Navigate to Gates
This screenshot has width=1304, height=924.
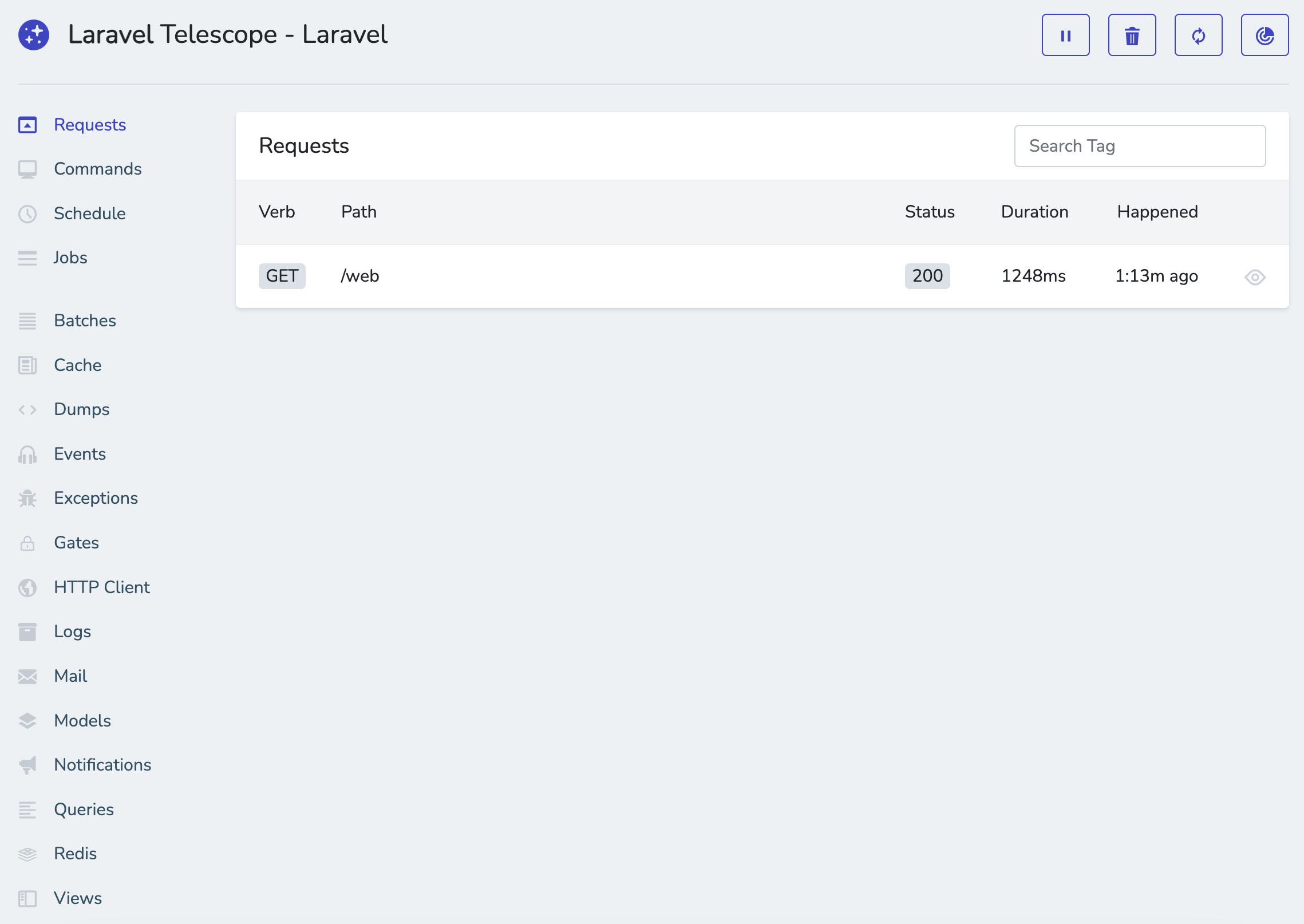[76, 543]
